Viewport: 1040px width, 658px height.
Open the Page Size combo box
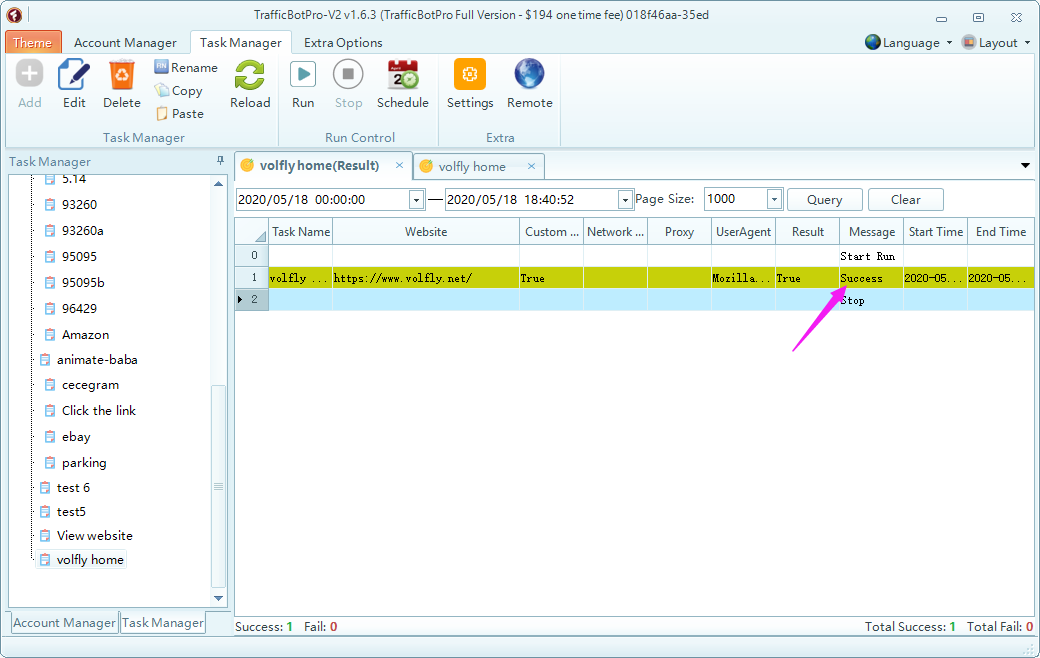[773, 200]
